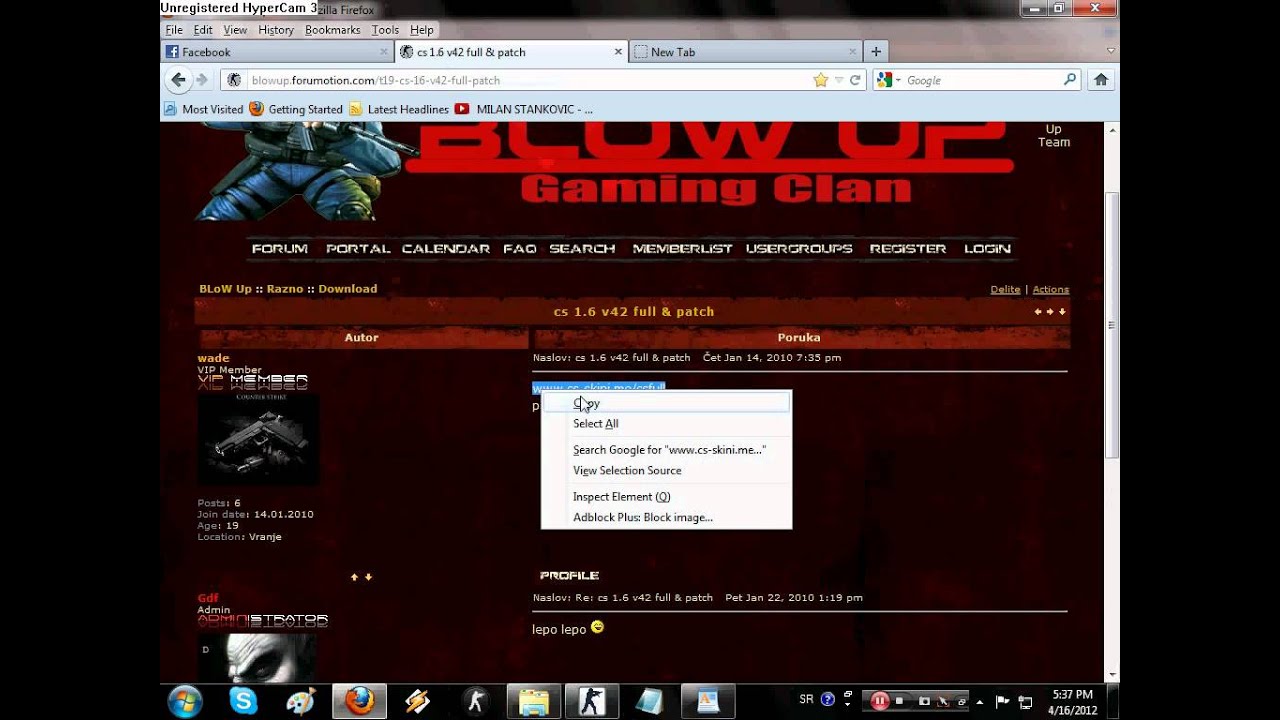Open the list all tabs dropdown
This screenshot has width=1280, height=720.
tap(1110, 51)
